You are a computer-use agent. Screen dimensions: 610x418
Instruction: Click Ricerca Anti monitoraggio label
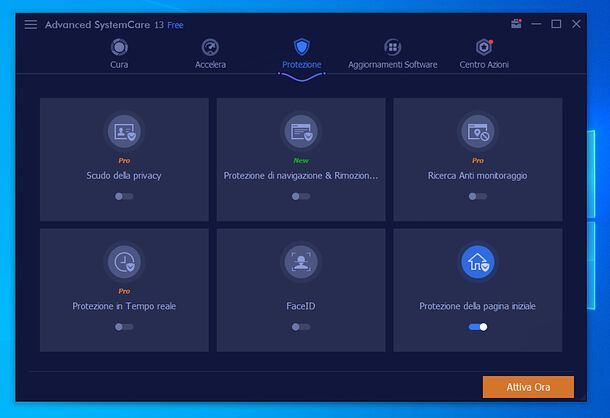pos(478,176)
